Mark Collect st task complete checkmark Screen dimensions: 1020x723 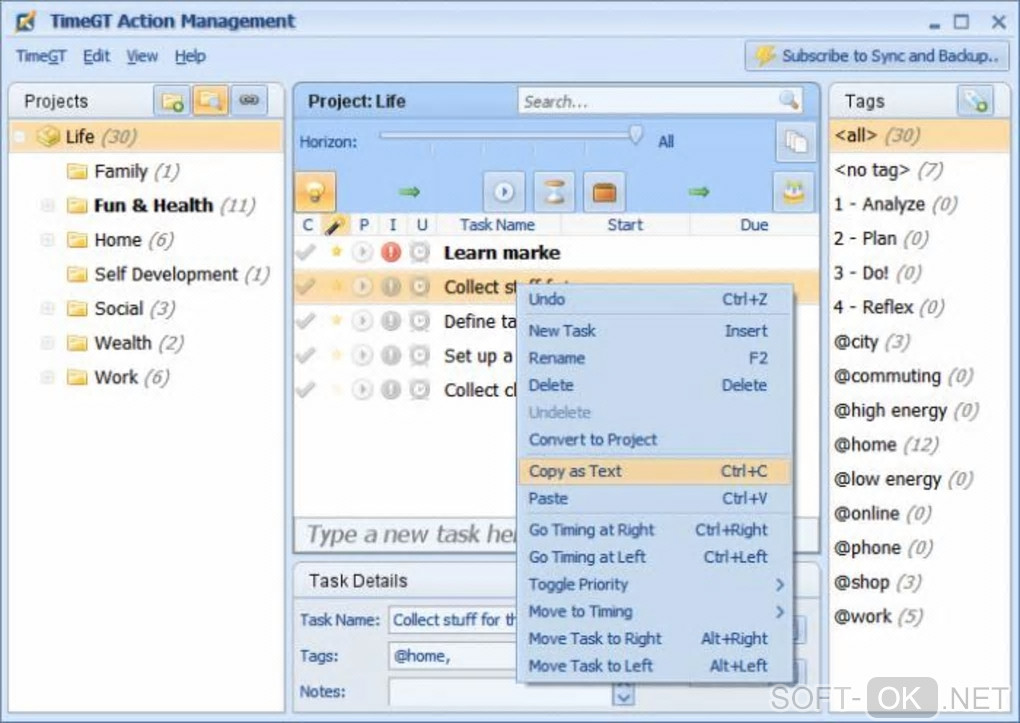[x=306, y=286]
